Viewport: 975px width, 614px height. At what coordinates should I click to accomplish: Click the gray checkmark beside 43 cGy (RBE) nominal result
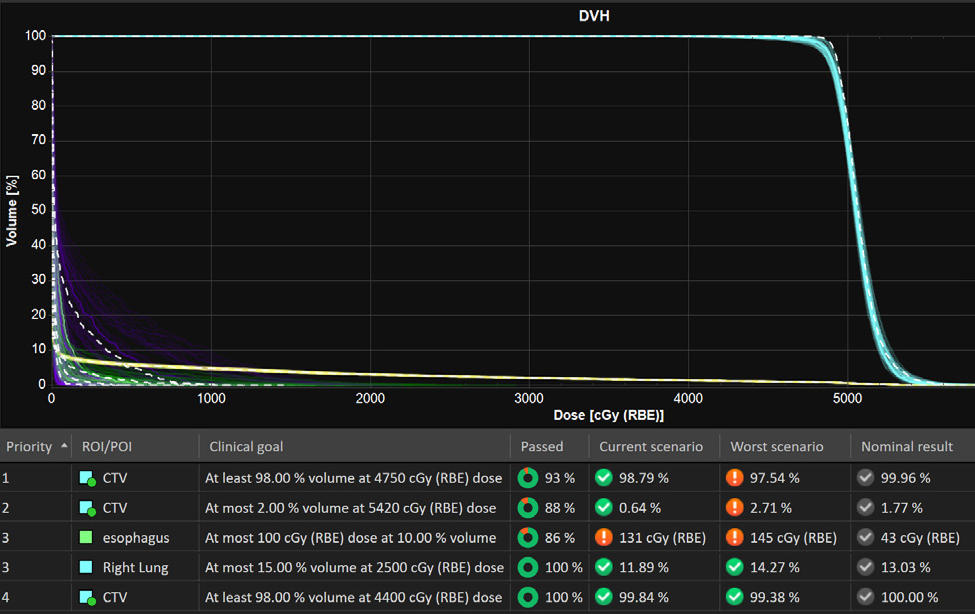pos(864,538)
